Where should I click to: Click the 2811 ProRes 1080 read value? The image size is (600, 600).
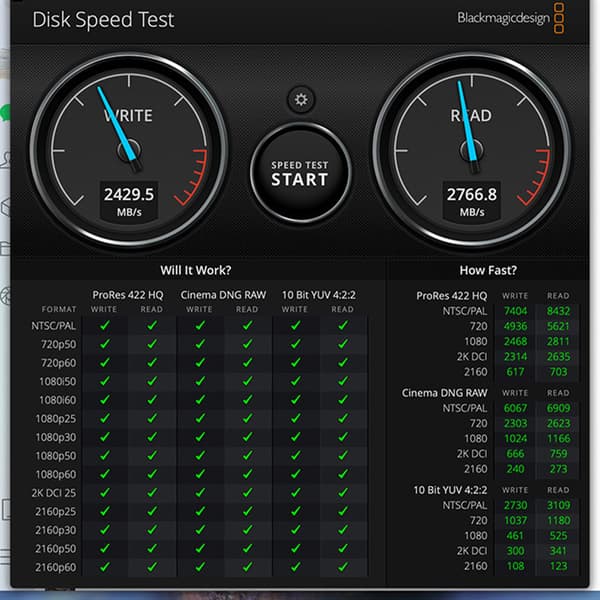tap(558, 341)
